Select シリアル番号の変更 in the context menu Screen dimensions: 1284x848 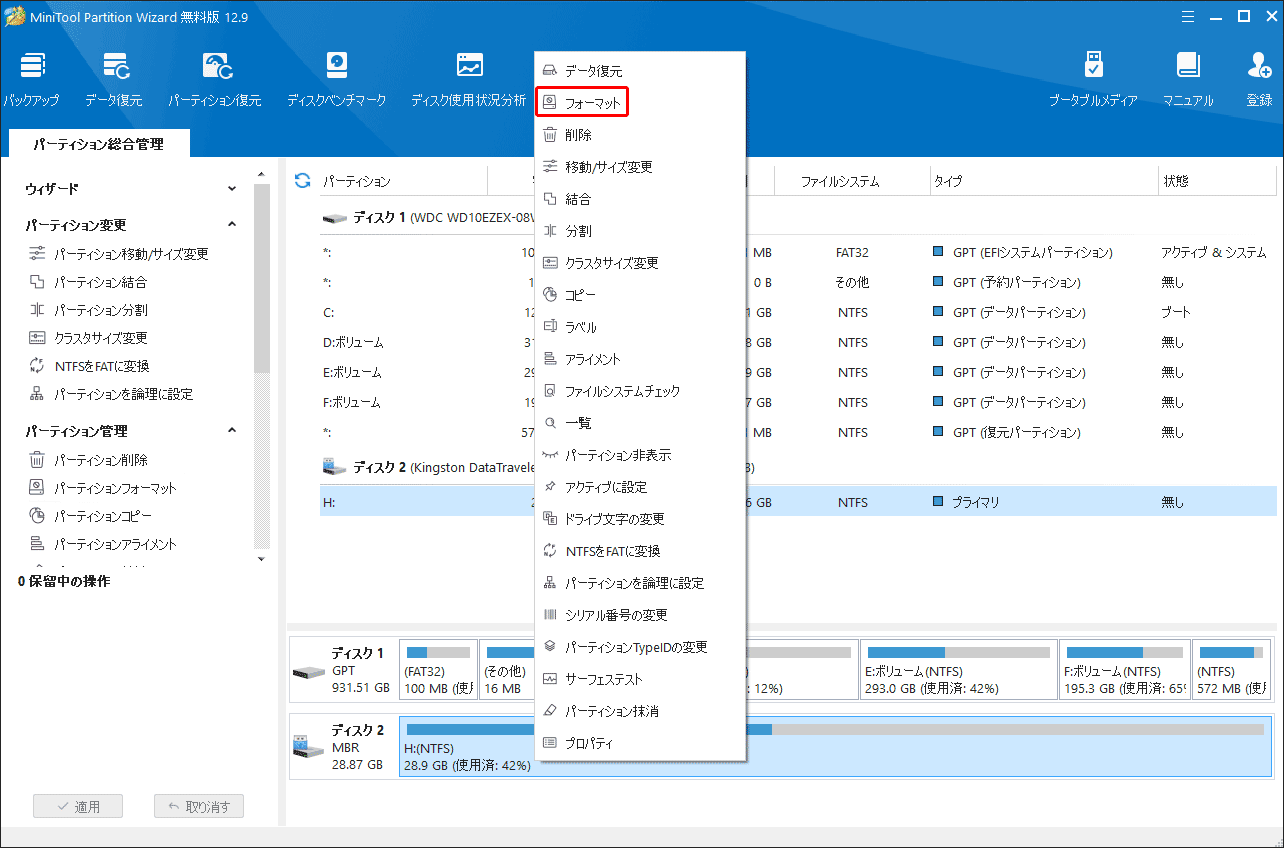pos(640,615)
